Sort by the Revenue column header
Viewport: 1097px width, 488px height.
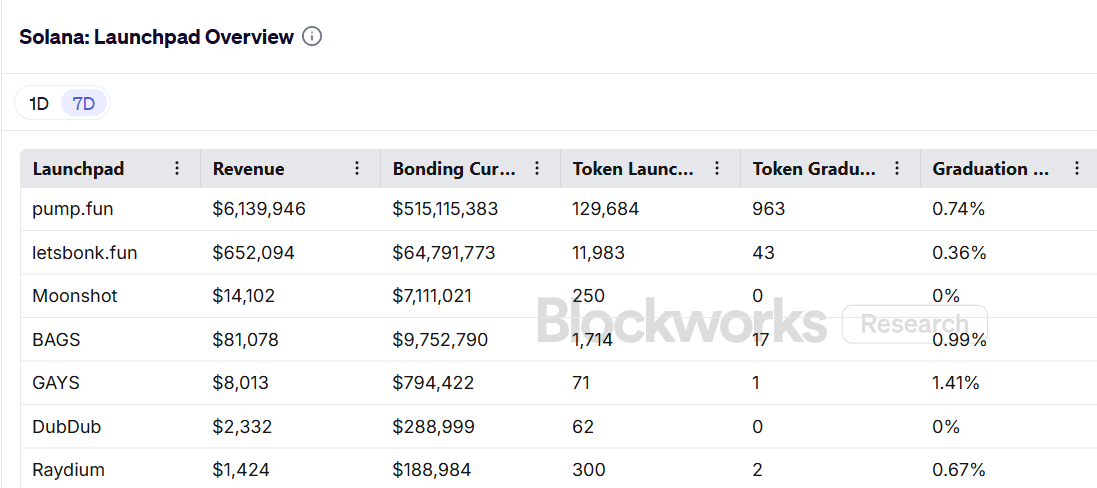[x=248, y=168]
